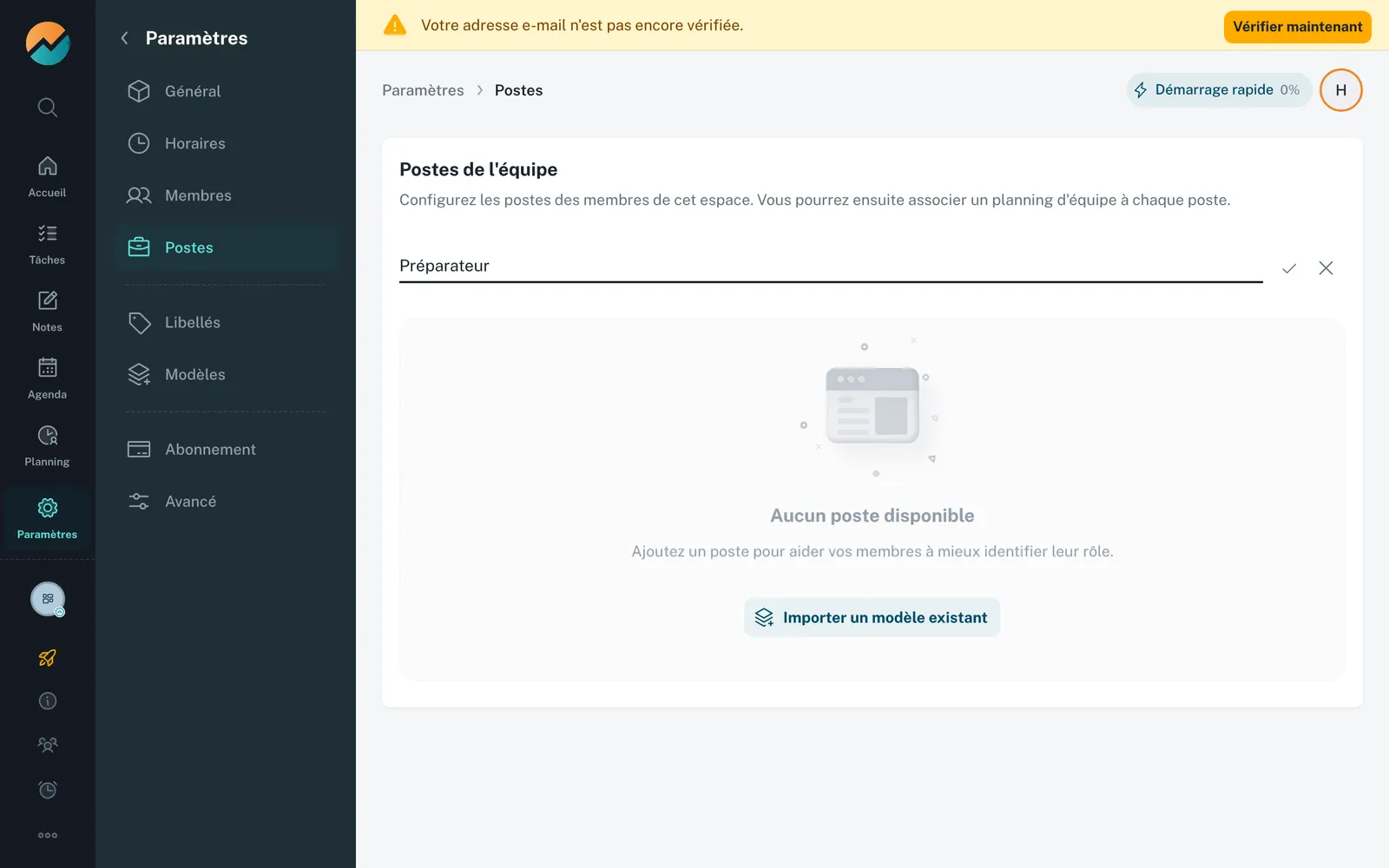Open Démarrage rapide progress
1389x868 pixels.
coord(1219,90)
